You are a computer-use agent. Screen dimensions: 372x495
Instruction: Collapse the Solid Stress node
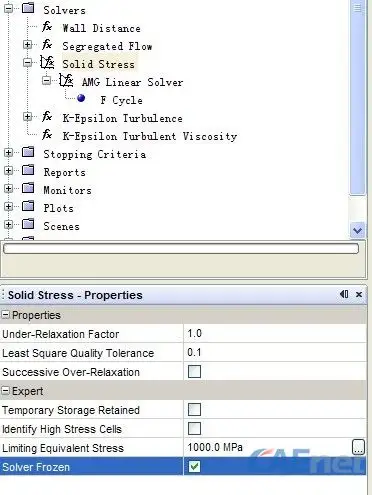(28, 63)
